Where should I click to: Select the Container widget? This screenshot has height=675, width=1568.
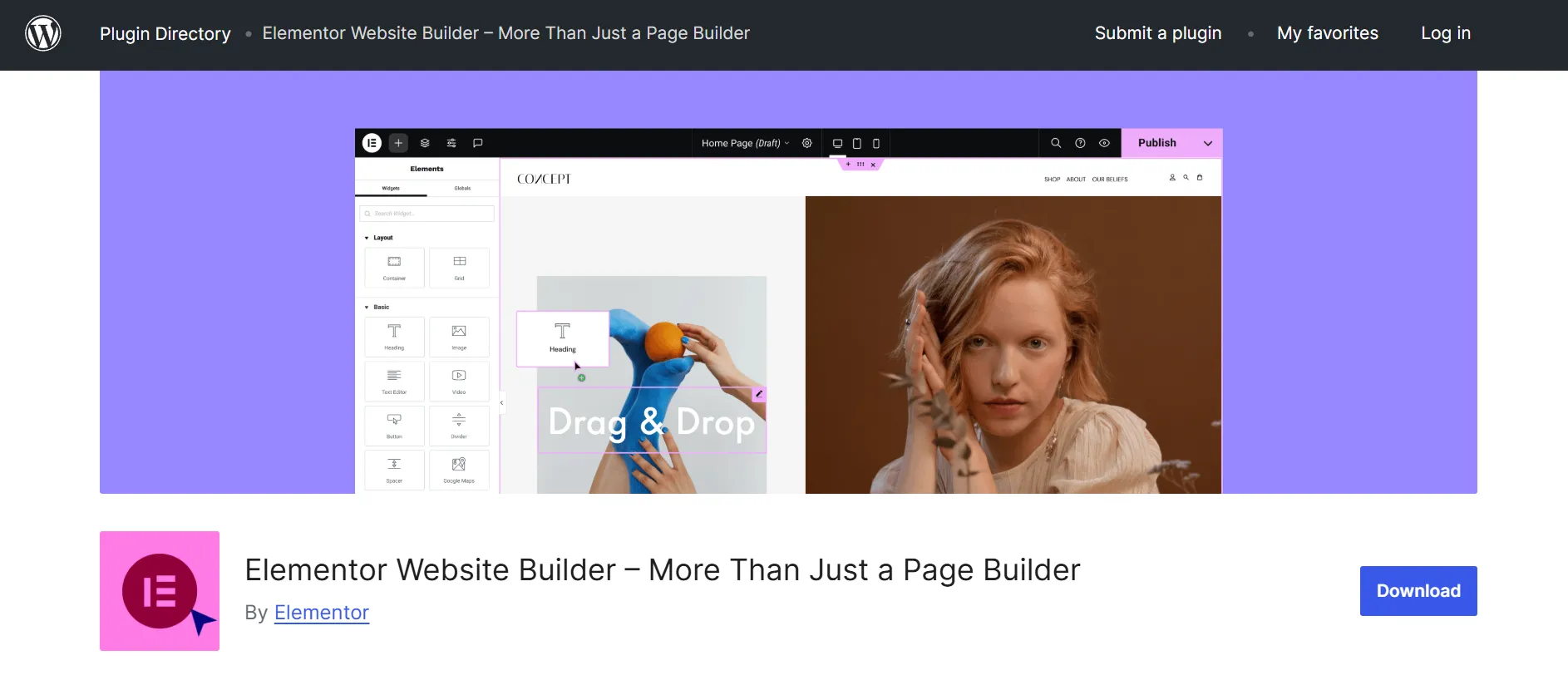pos(394,268)
